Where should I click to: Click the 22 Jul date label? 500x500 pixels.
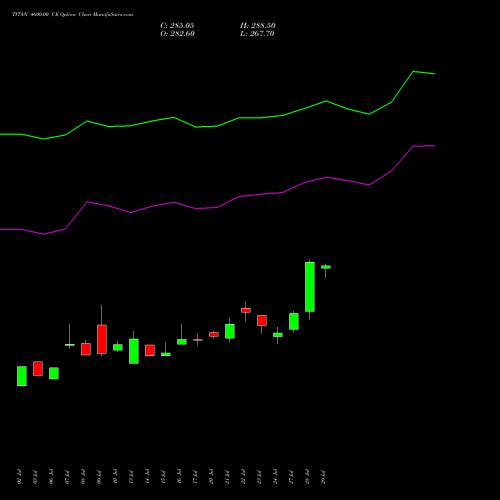pyautogui.click(x=243, y=477)
